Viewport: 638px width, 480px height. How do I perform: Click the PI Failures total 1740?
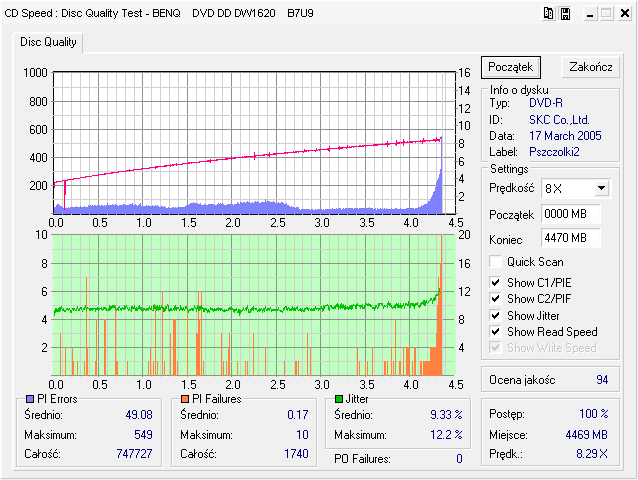[x=296, y=454]
